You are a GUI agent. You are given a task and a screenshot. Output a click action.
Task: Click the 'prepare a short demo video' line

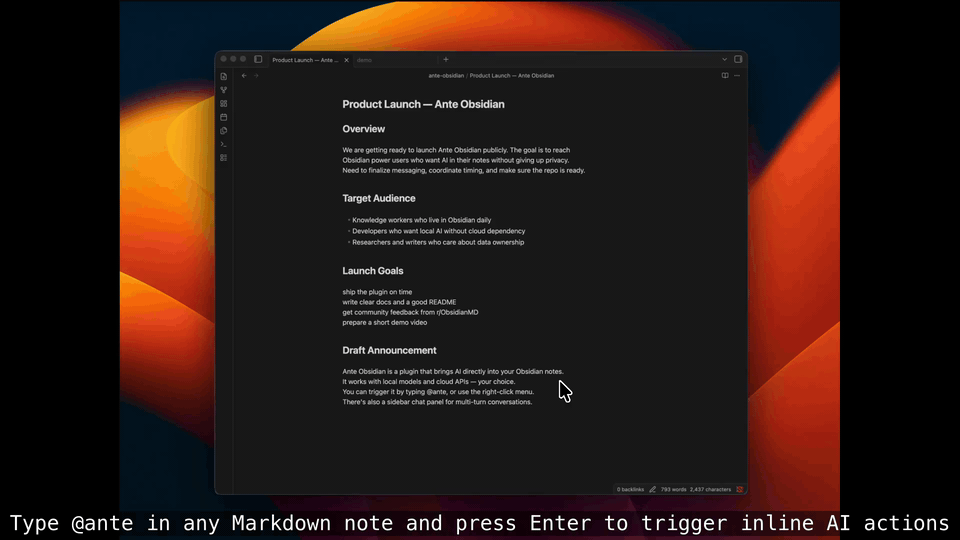point(384,322)
